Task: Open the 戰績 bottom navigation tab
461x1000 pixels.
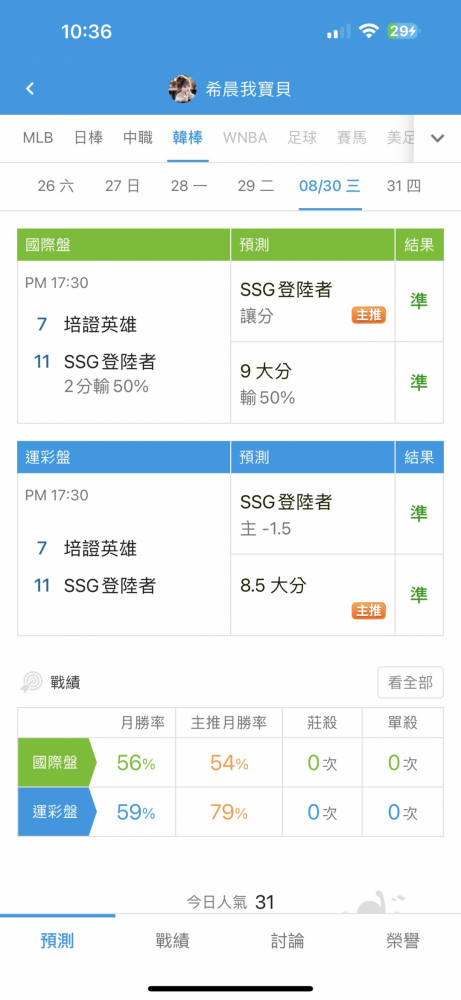Action: pos(172,940)
